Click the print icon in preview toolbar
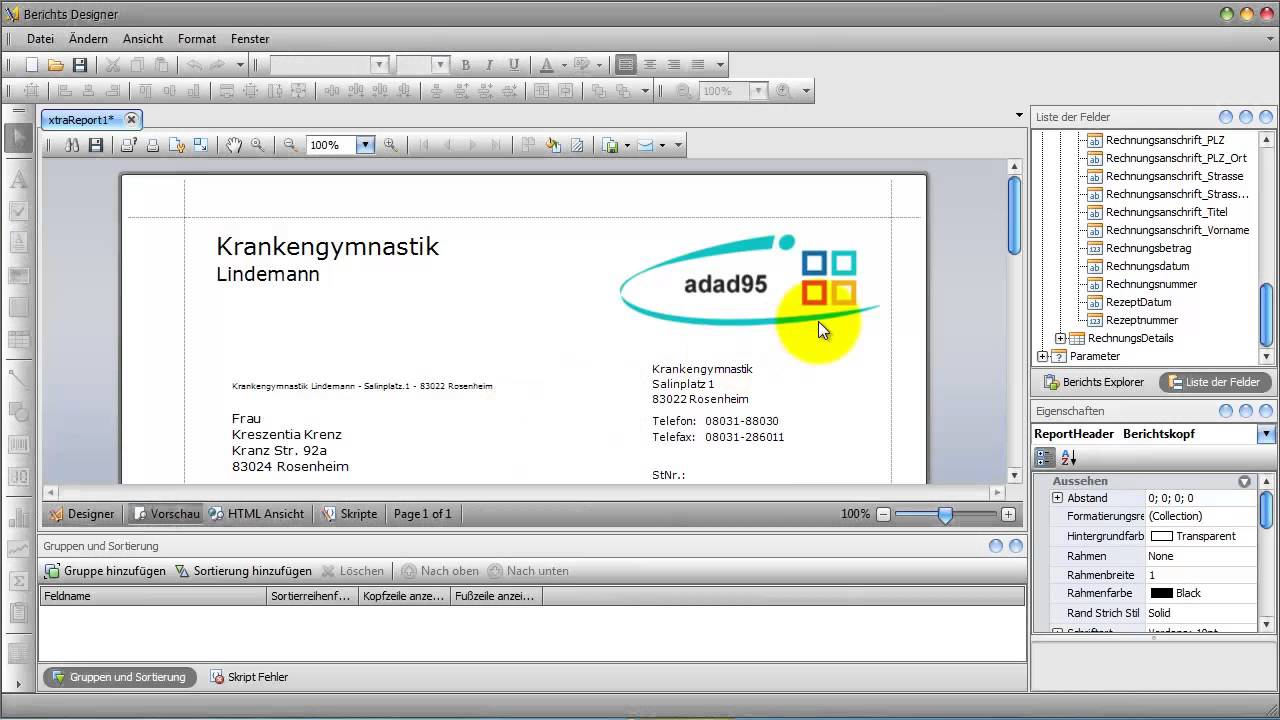1280x720 pixels. [153, 145]
